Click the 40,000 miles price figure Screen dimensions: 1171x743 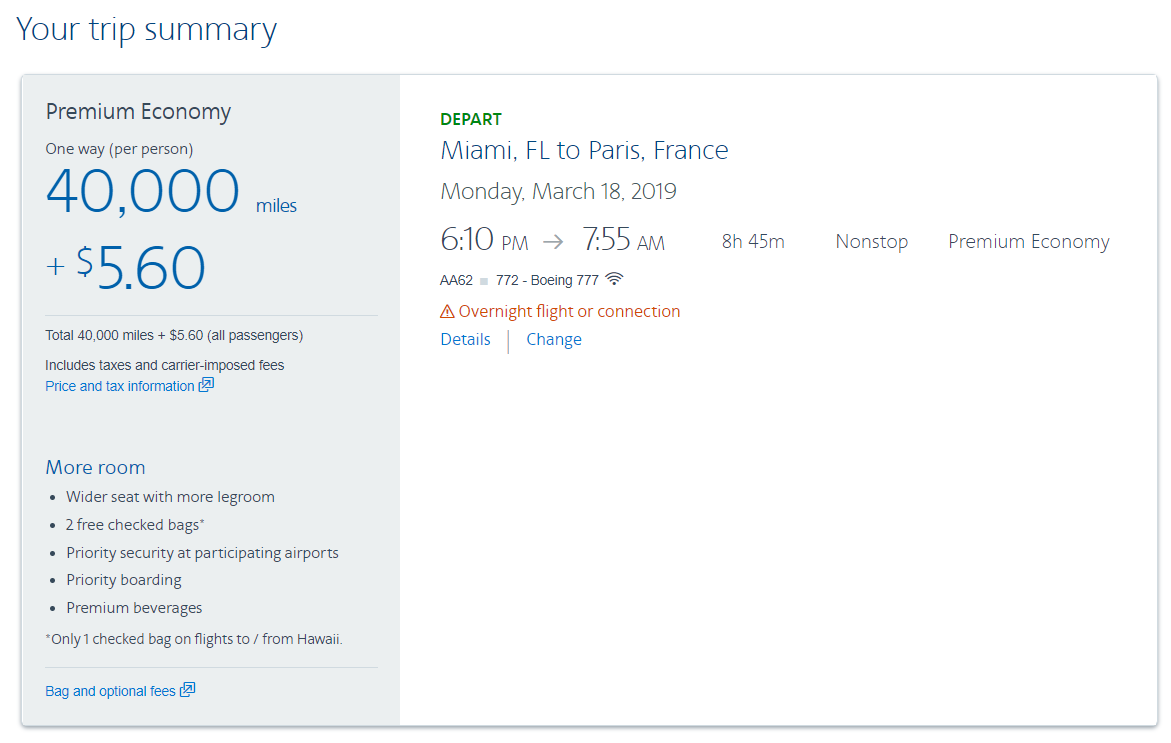(143, 190)
